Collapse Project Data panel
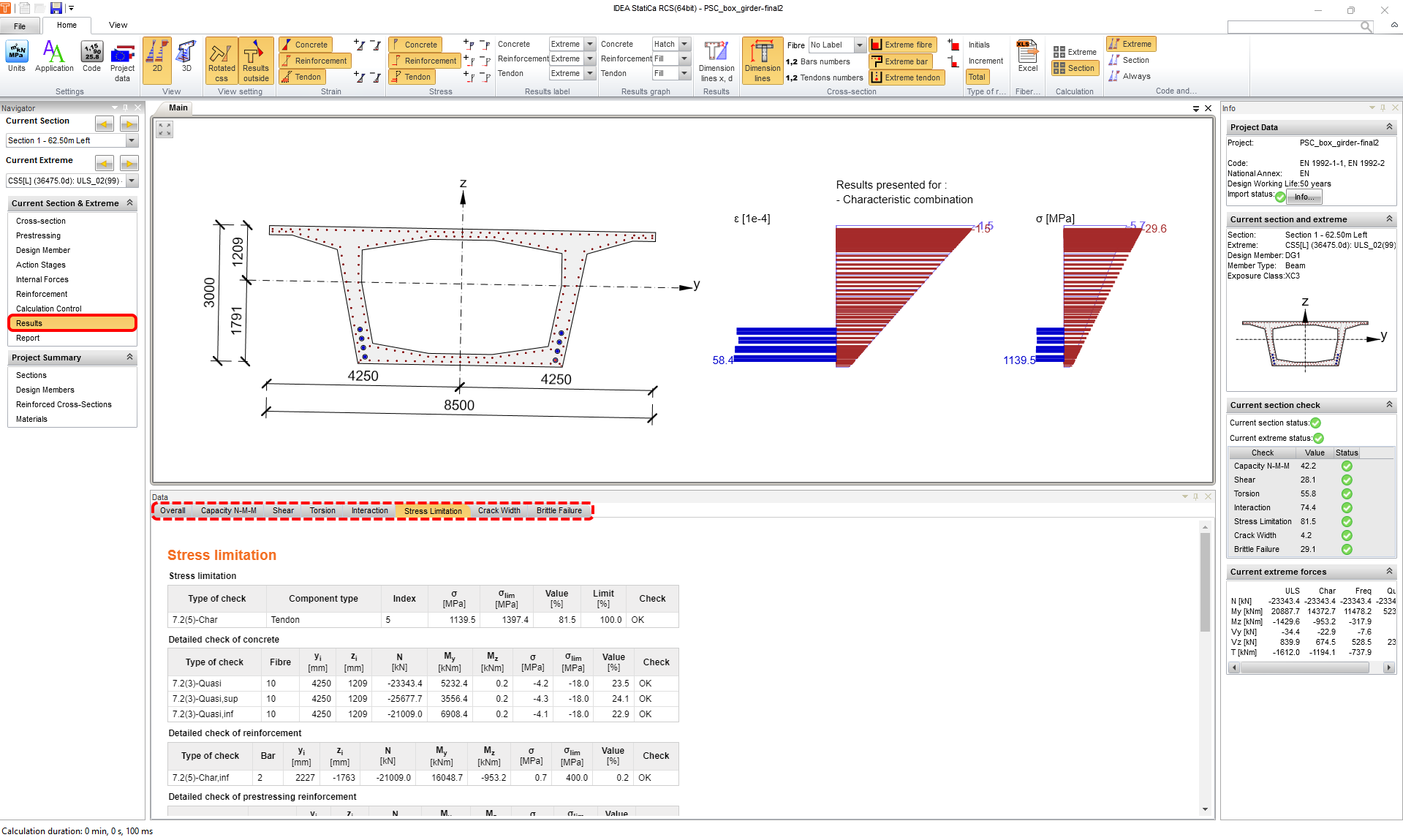Viewport: 1403px width, 840px height. coord(1389,127)
